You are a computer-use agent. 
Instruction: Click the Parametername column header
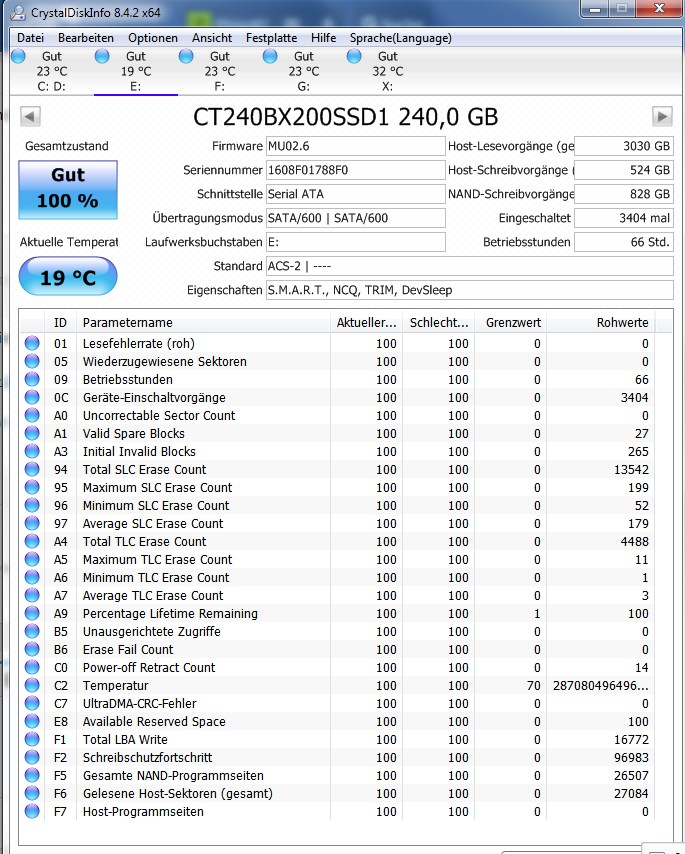tap(203, 322)
